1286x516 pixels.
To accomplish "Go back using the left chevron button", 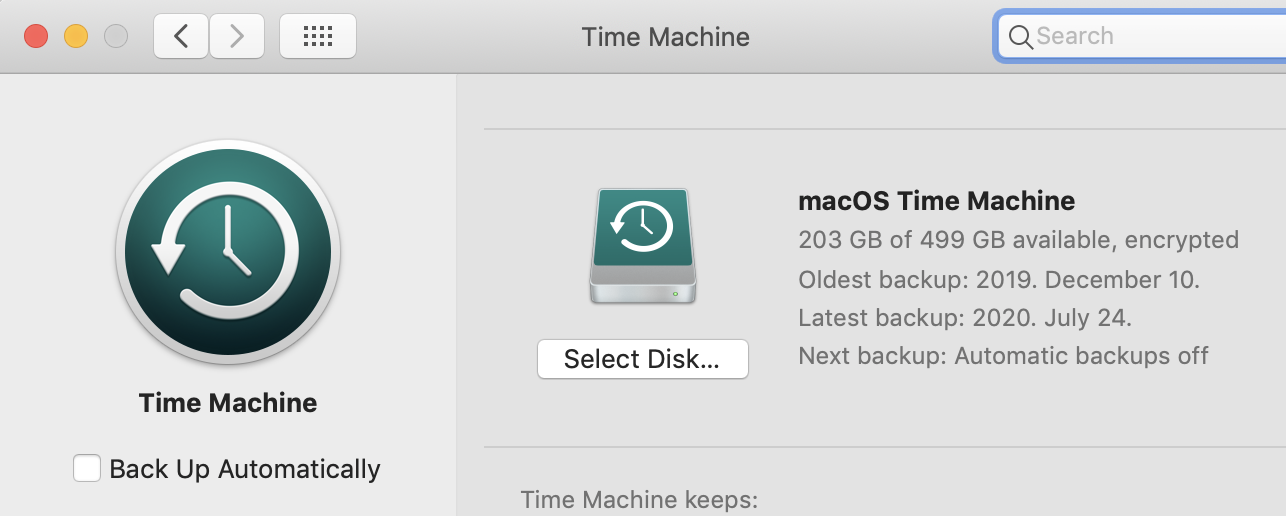I will point(181,36).
